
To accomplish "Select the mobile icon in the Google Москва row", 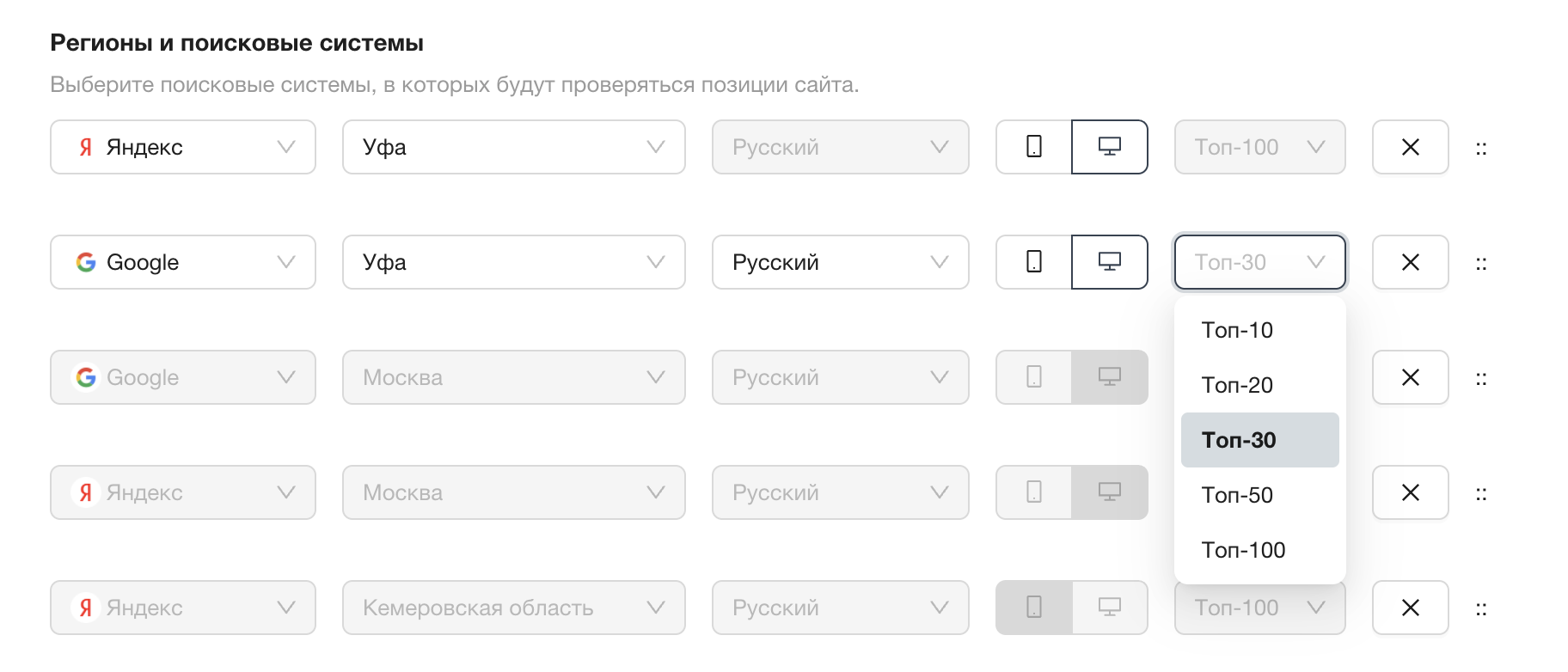I will pos(1032,377).
